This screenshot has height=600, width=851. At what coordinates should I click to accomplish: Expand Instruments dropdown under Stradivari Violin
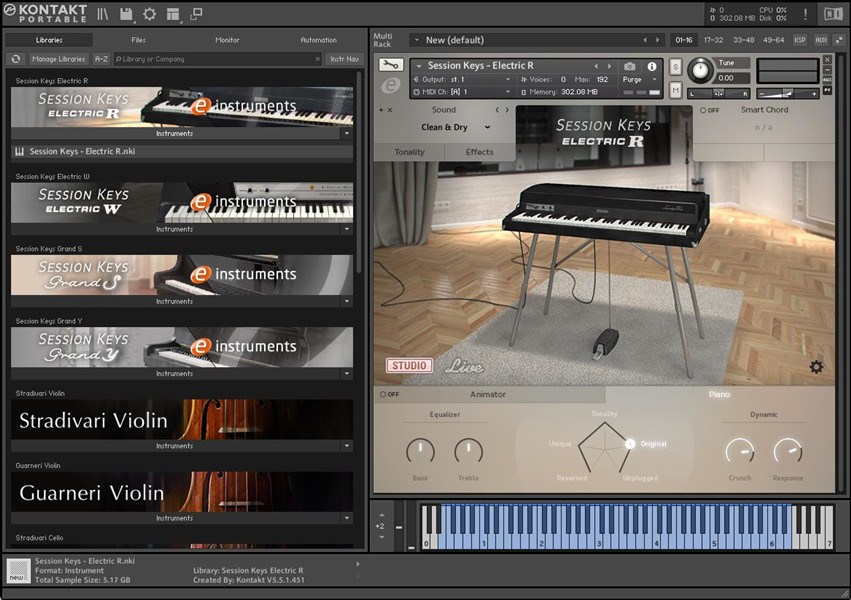click(347, 446)
